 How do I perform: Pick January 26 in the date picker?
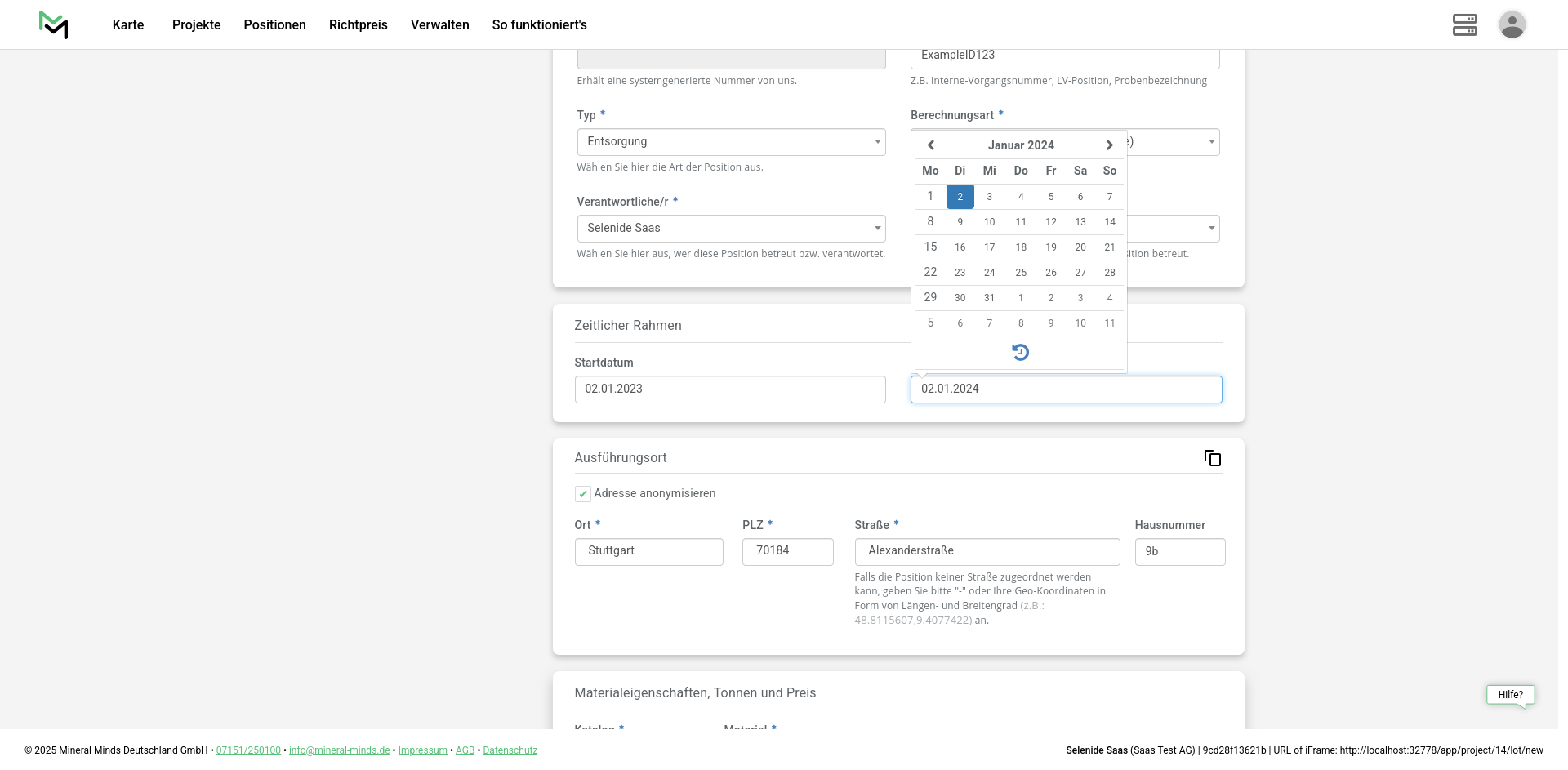(1050, 273)
